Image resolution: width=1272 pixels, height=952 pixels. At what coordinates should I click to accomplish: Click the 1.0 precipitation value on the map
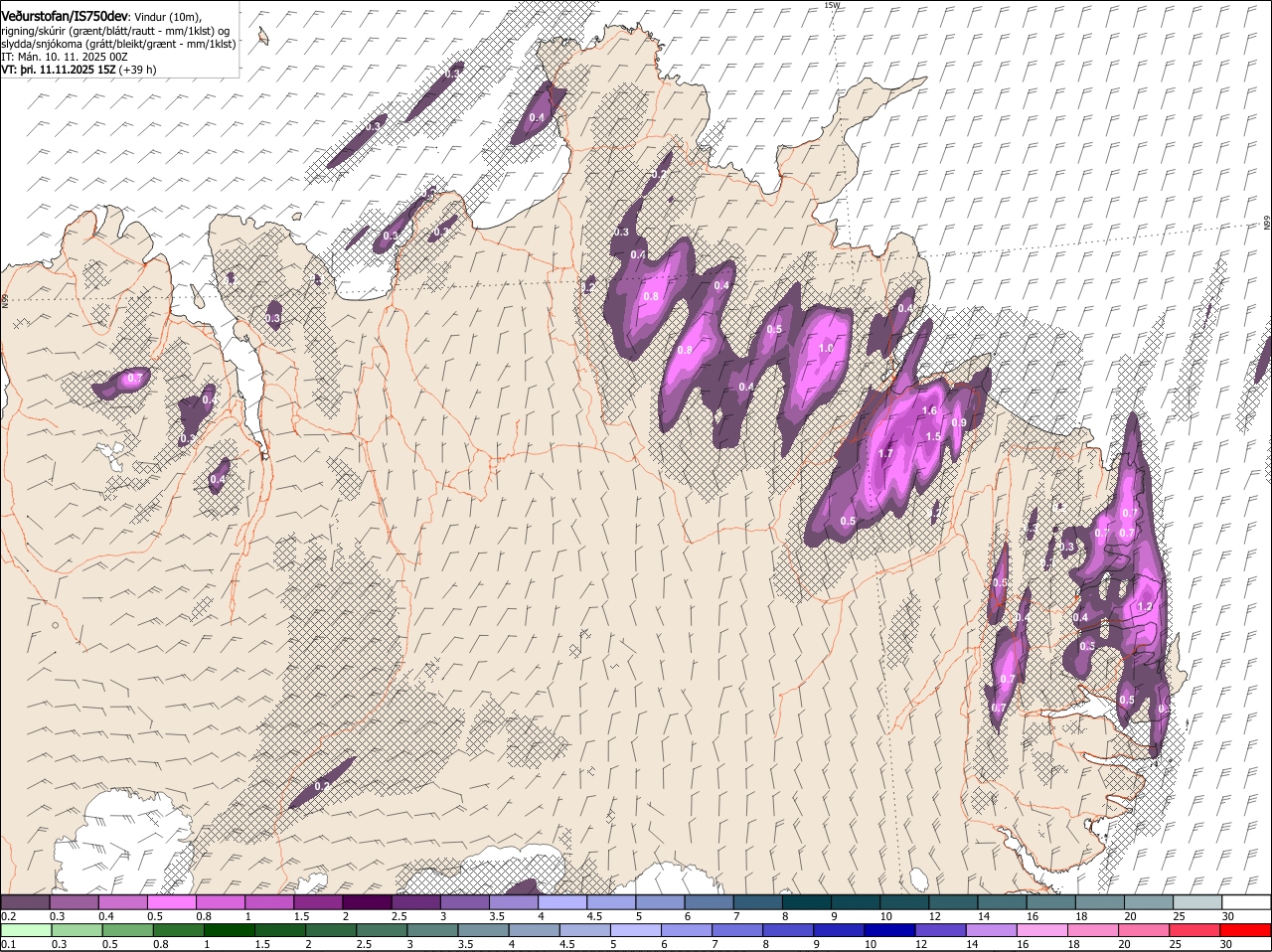click(x=826, y=349)
